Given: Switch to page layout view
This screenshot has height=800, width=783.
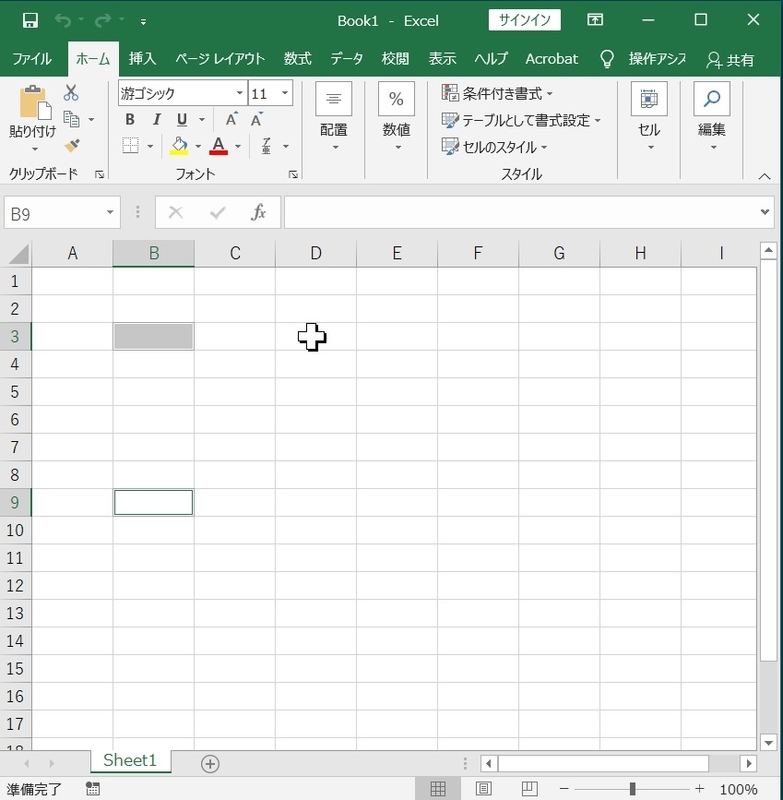Looking at the screenshot, I should tap(483, 789).
